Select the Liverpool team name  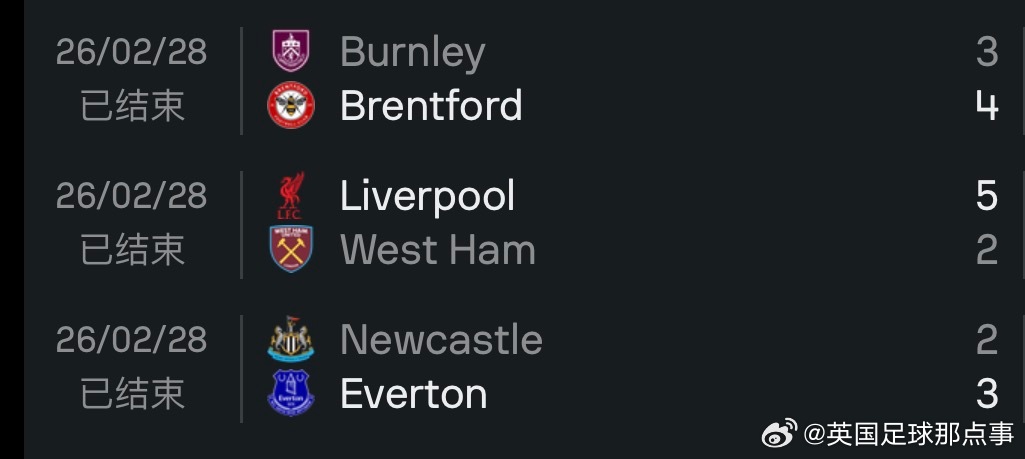coord(428,196)
